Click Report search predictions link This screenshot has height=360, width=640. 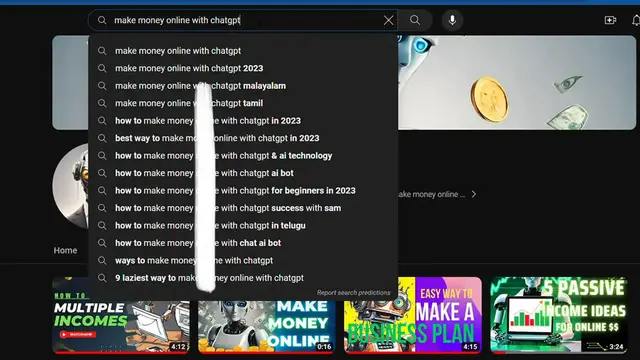(x=353, y=293)
